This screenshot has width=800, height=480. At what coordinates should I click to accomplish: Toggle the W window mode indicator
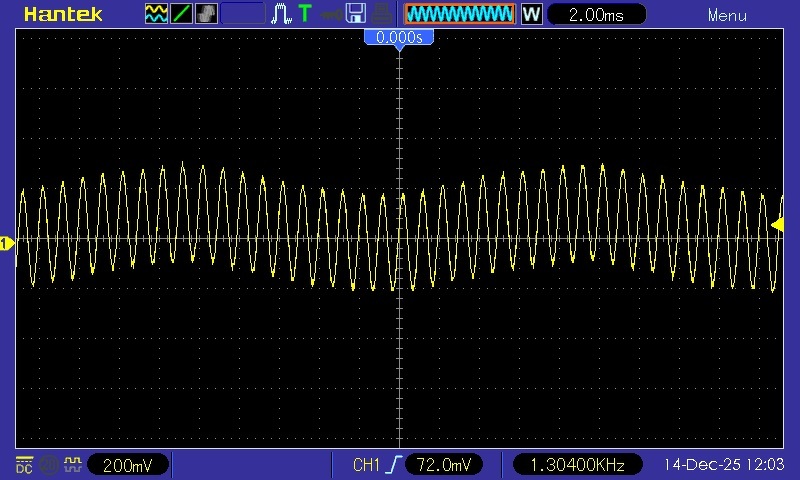pos(531,14)
